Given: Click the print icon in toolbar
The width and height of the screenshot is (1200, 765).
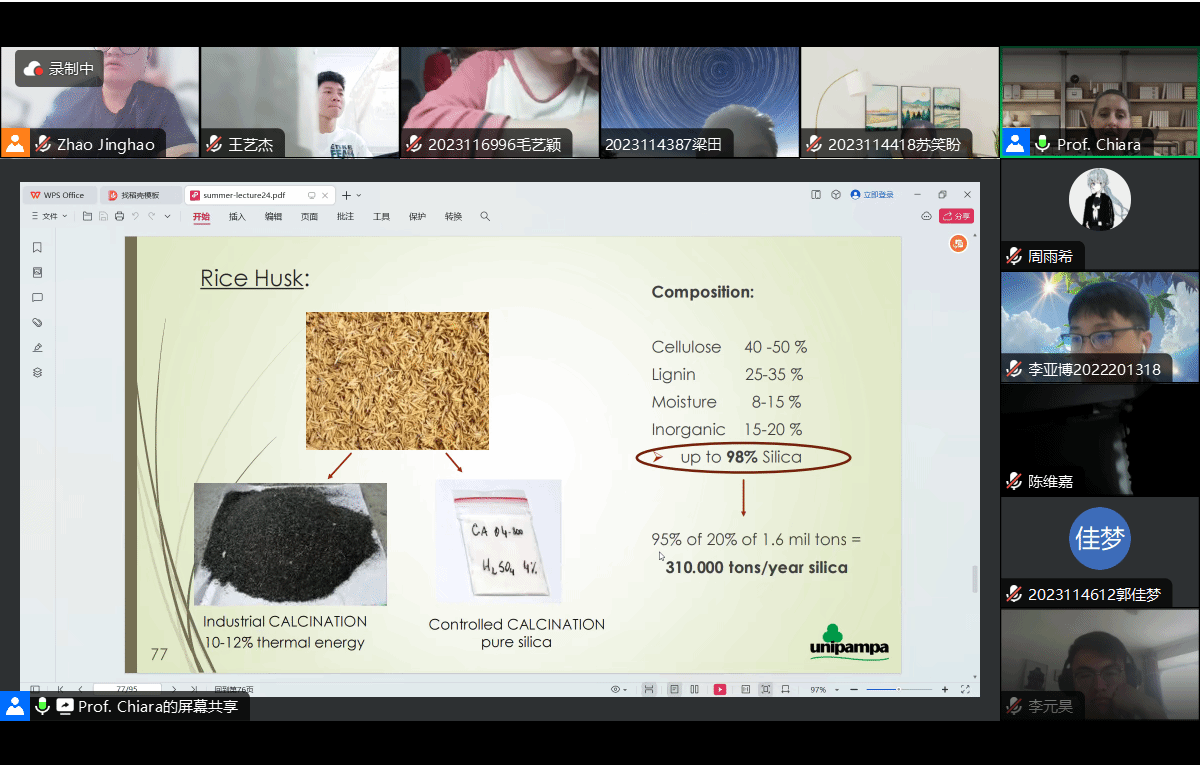Looking at the screenshot, I should click(119, 216).
